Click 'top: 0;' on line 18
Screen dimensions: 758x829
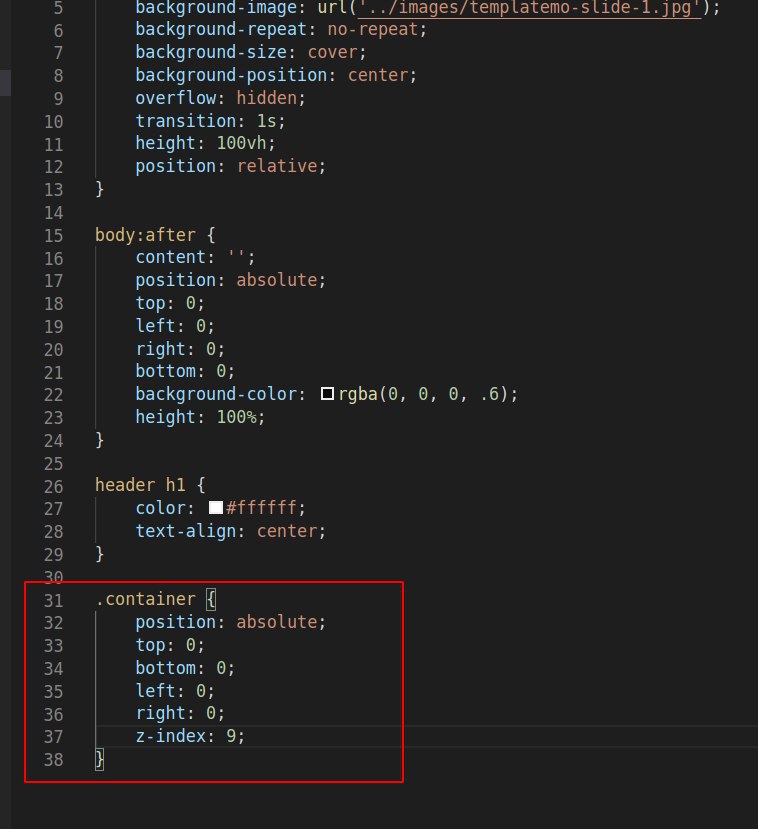(170, 303)
